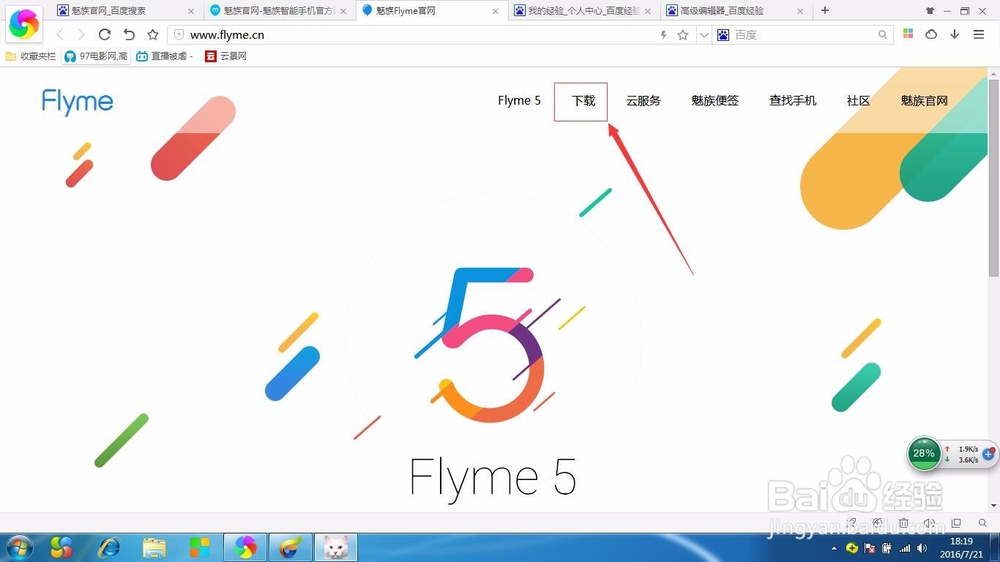Select the 魅族Flyme官网 tab

tap(430, 11)
